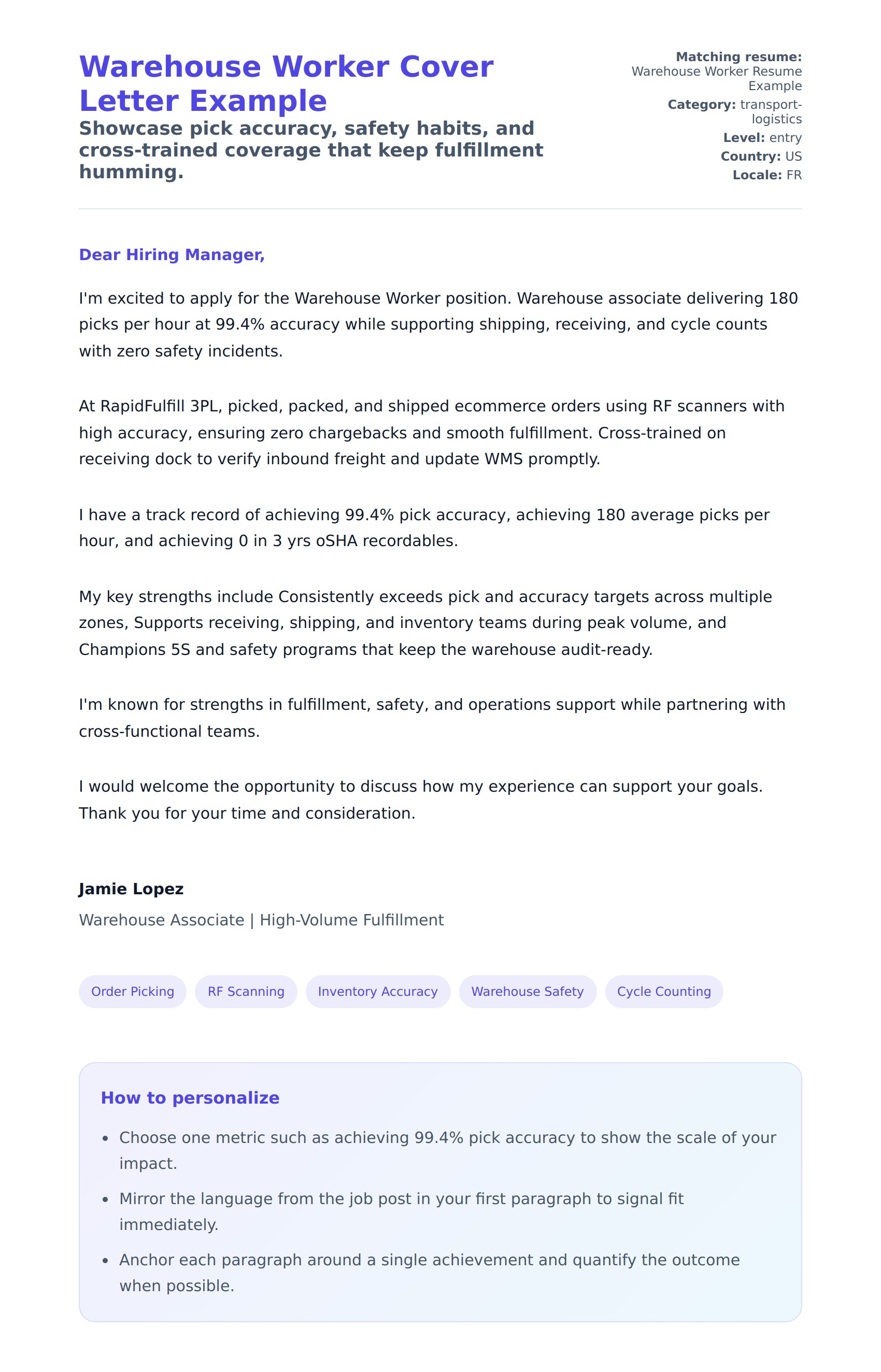Select the RF Scanning skill tag
The height and width of the screenshot is (1372, 881).
246,991
